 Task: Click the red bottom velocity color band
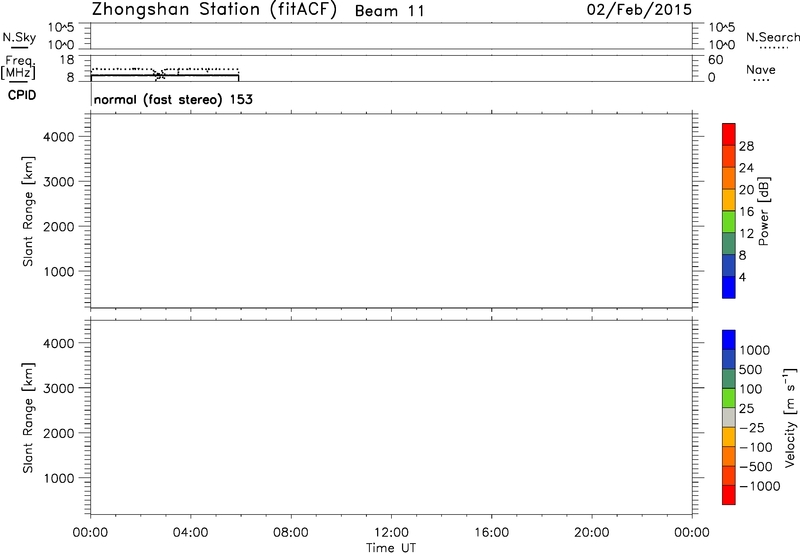729,495
